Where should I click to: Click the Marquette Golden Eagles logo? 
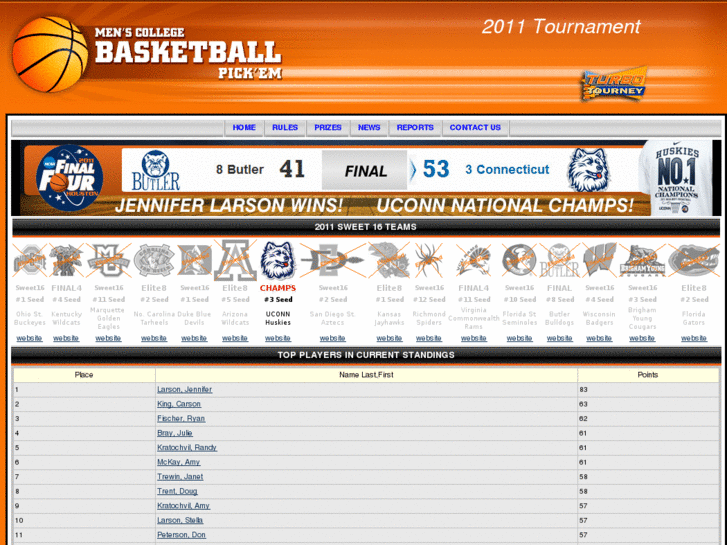pyautogui.click(x=108, y=260)
